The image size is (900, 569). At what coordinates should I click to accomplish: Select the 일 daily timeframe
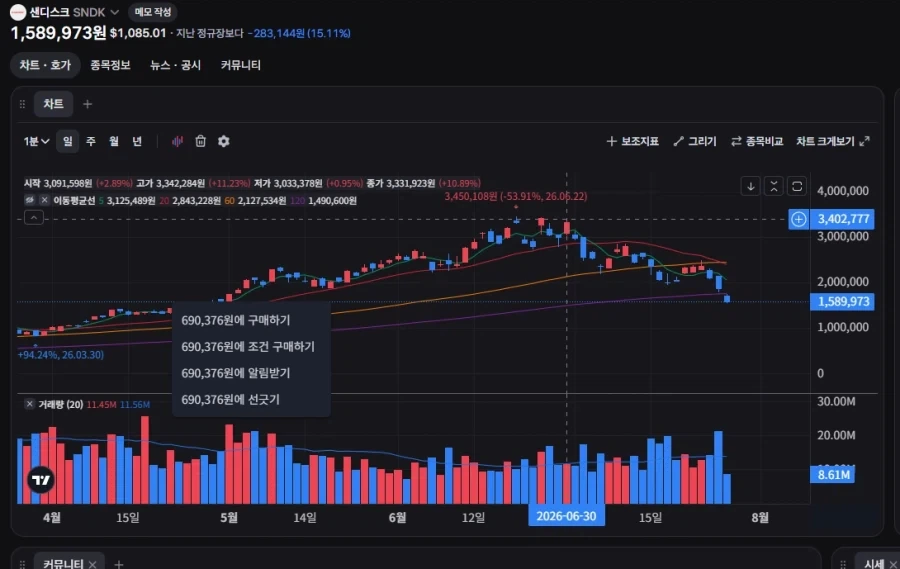(68, 141)
